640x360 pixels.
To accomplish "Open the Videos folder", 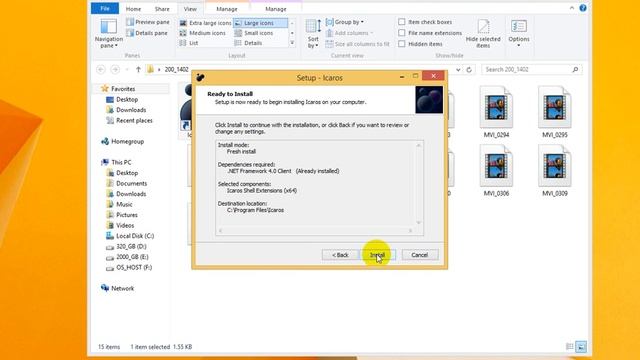I will 125,225.
